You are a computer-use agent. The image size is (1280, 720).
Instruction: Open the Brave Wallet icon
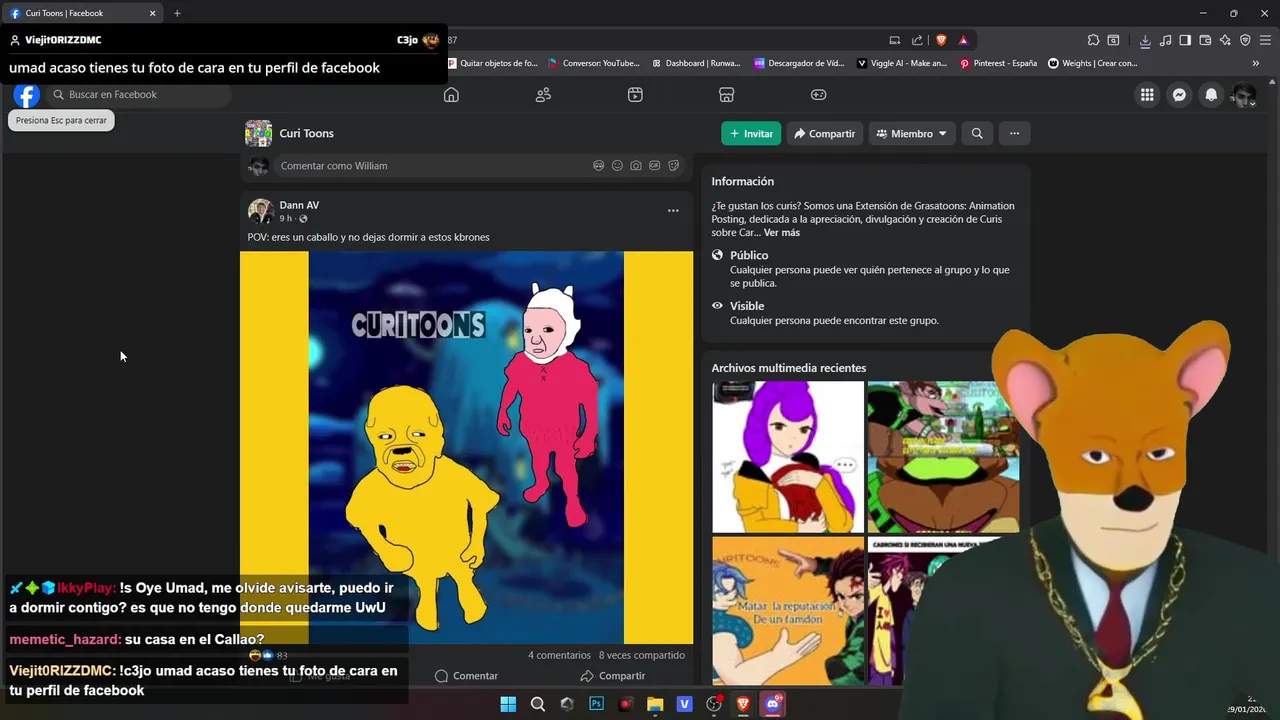pos(1205,40)
